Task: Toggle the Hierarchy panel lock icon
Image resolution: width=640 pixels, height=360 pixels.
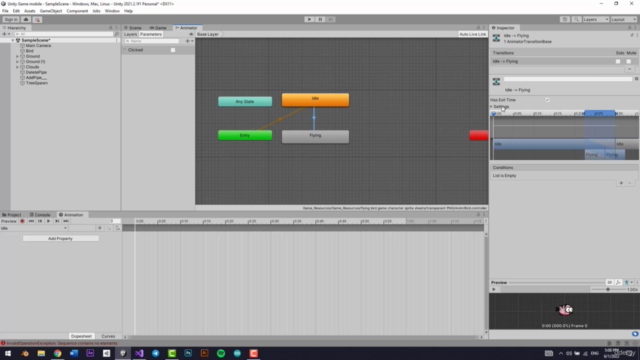Action: [x=110, y=28]
